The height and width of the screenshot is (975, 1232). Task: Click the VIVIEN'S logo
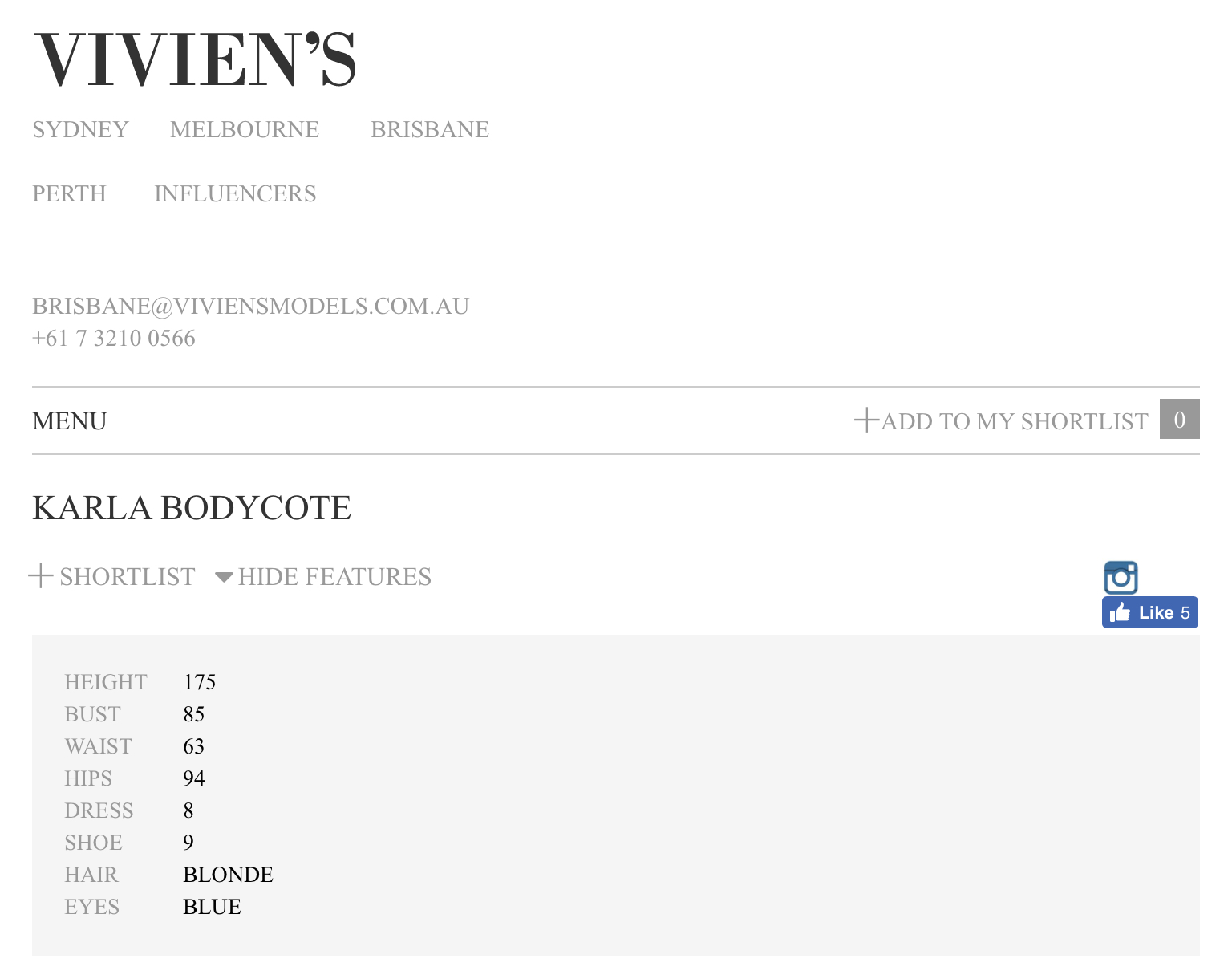(x=195, y=60)
